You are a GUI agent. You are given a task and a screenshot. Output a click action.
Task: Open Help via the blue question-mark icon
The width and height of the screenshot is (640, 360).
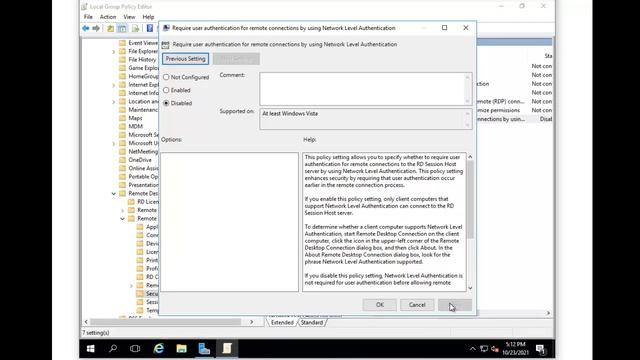150,28
